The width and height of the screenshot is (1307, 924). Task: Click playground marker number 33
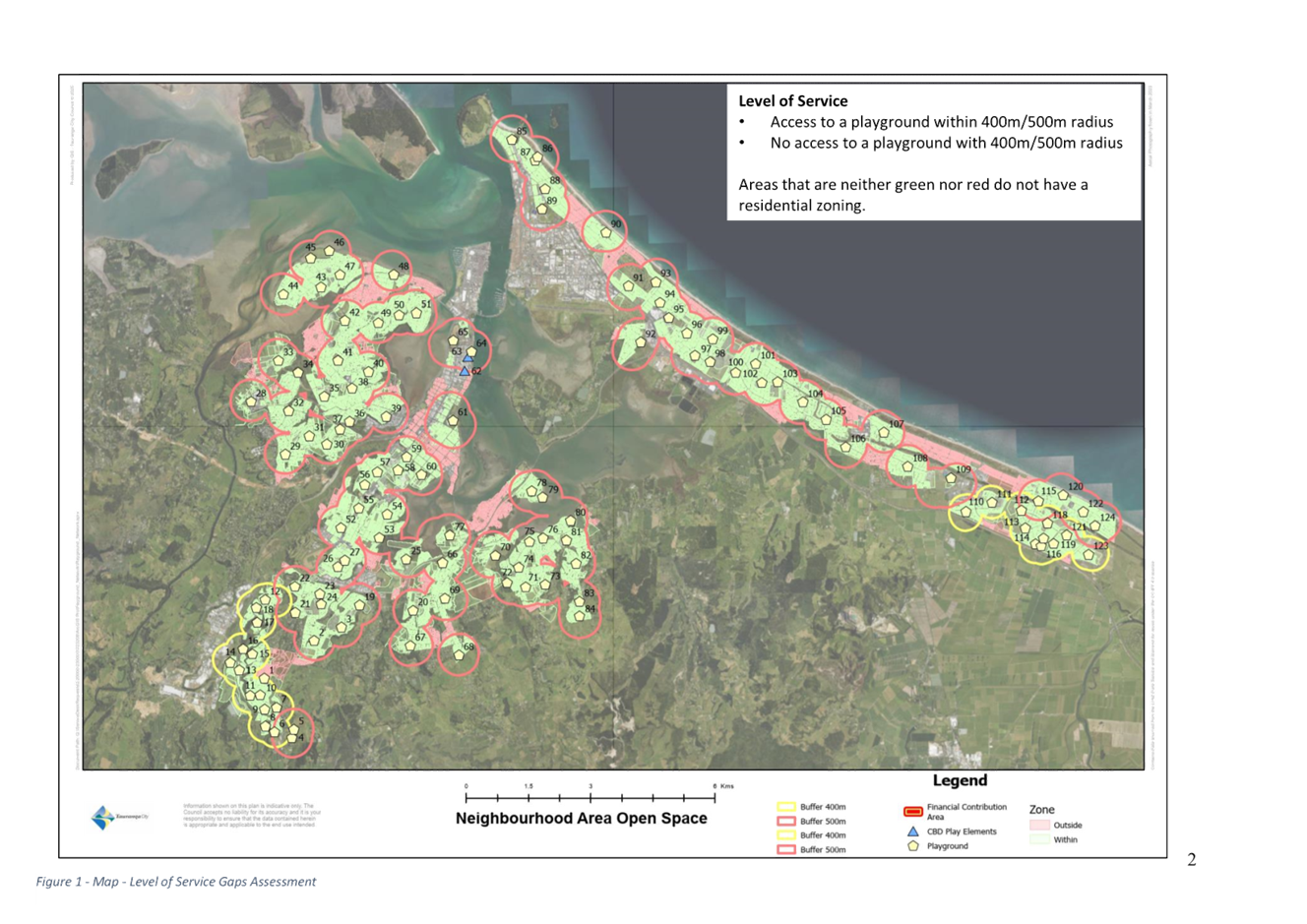click(x=278, y=360)
